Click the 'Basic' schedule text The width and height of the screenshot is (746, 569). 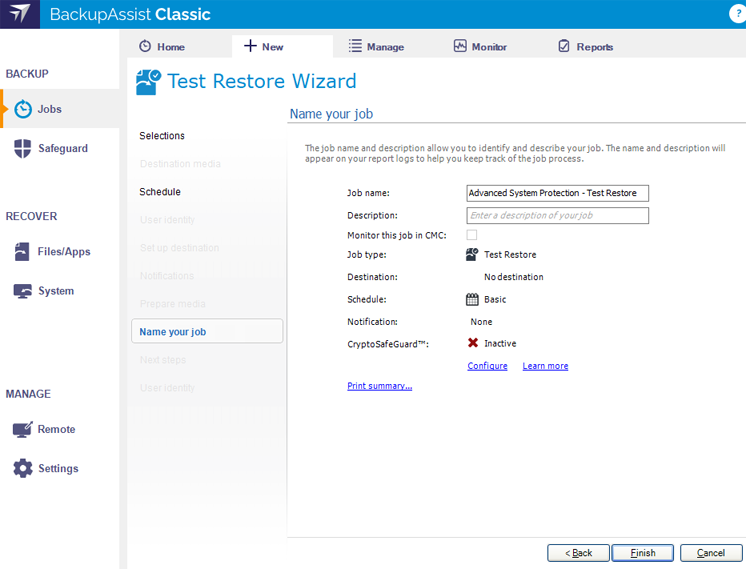coord(495,299)
